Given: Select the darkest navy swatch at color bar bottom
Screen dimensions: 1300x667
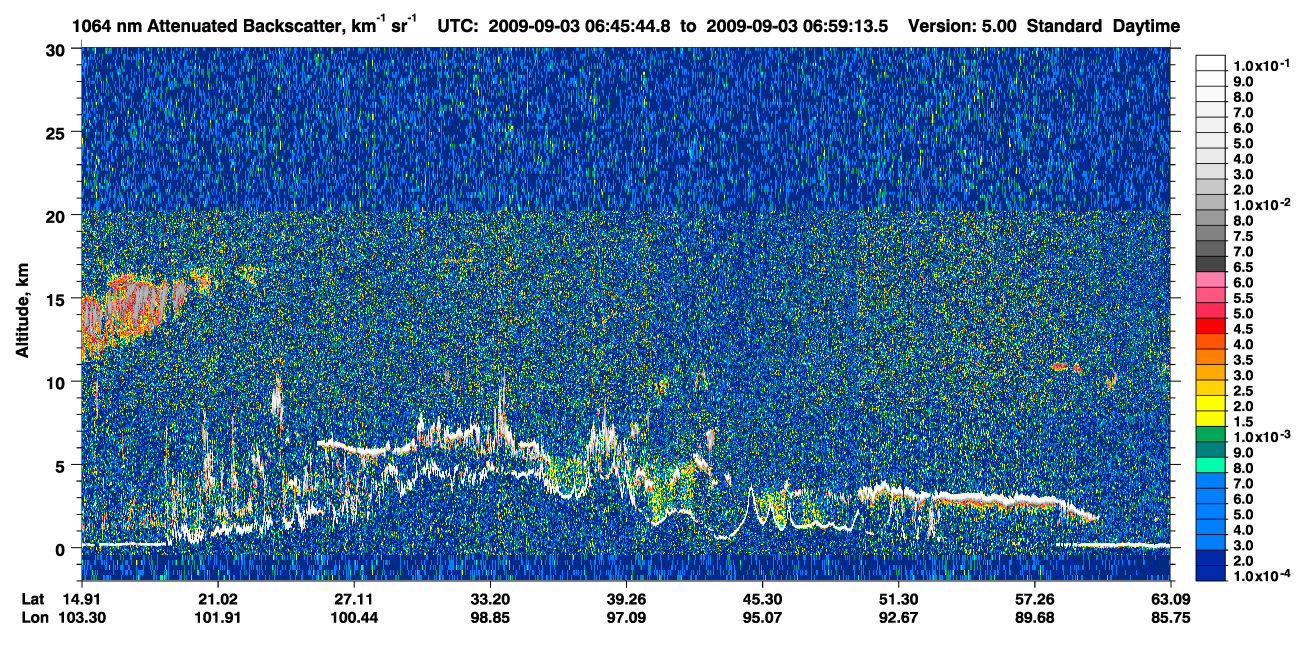Looking at the screenshot, I should point(1211,573).
